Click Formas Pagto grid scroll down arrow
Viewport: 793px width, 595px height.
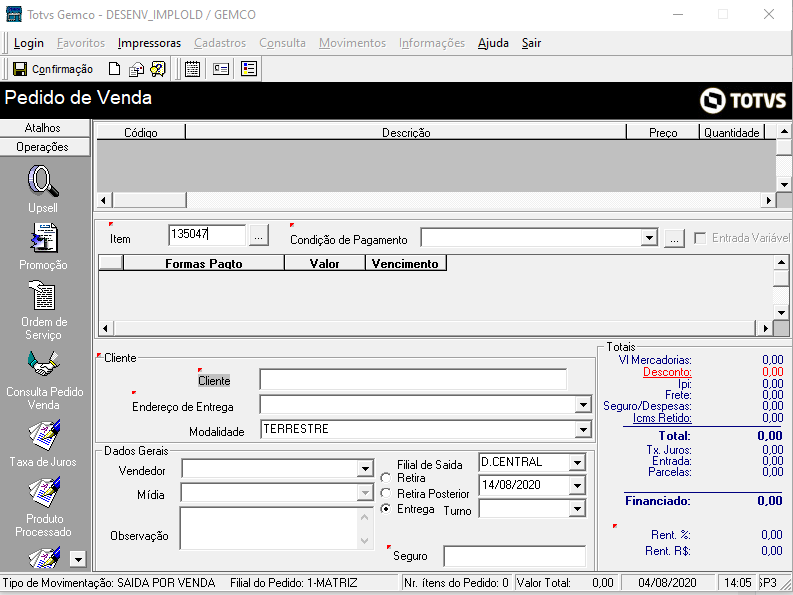(781, 313)
